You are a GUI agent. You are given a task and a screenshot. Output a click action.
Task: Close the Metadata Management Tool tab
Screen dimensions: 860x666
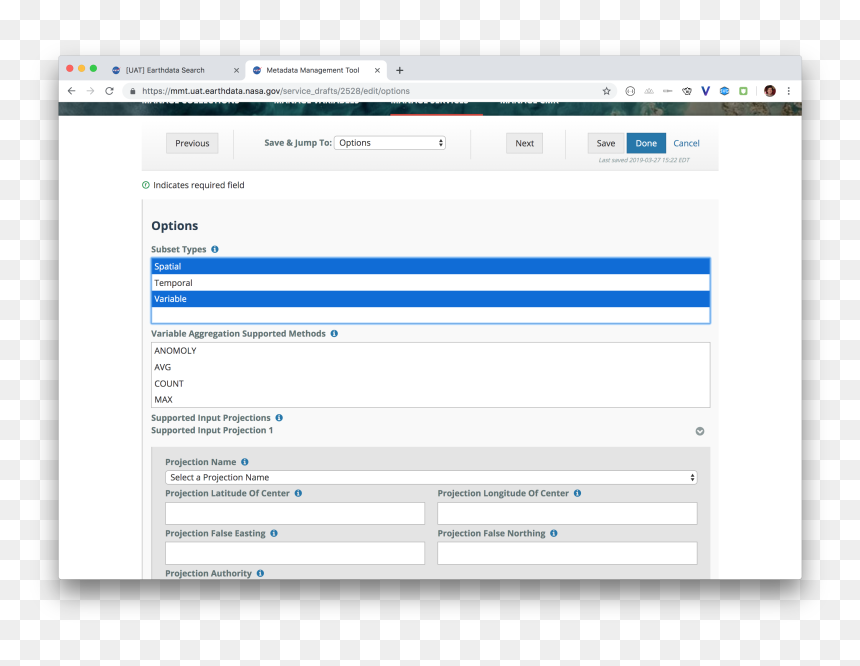[377, 70]
